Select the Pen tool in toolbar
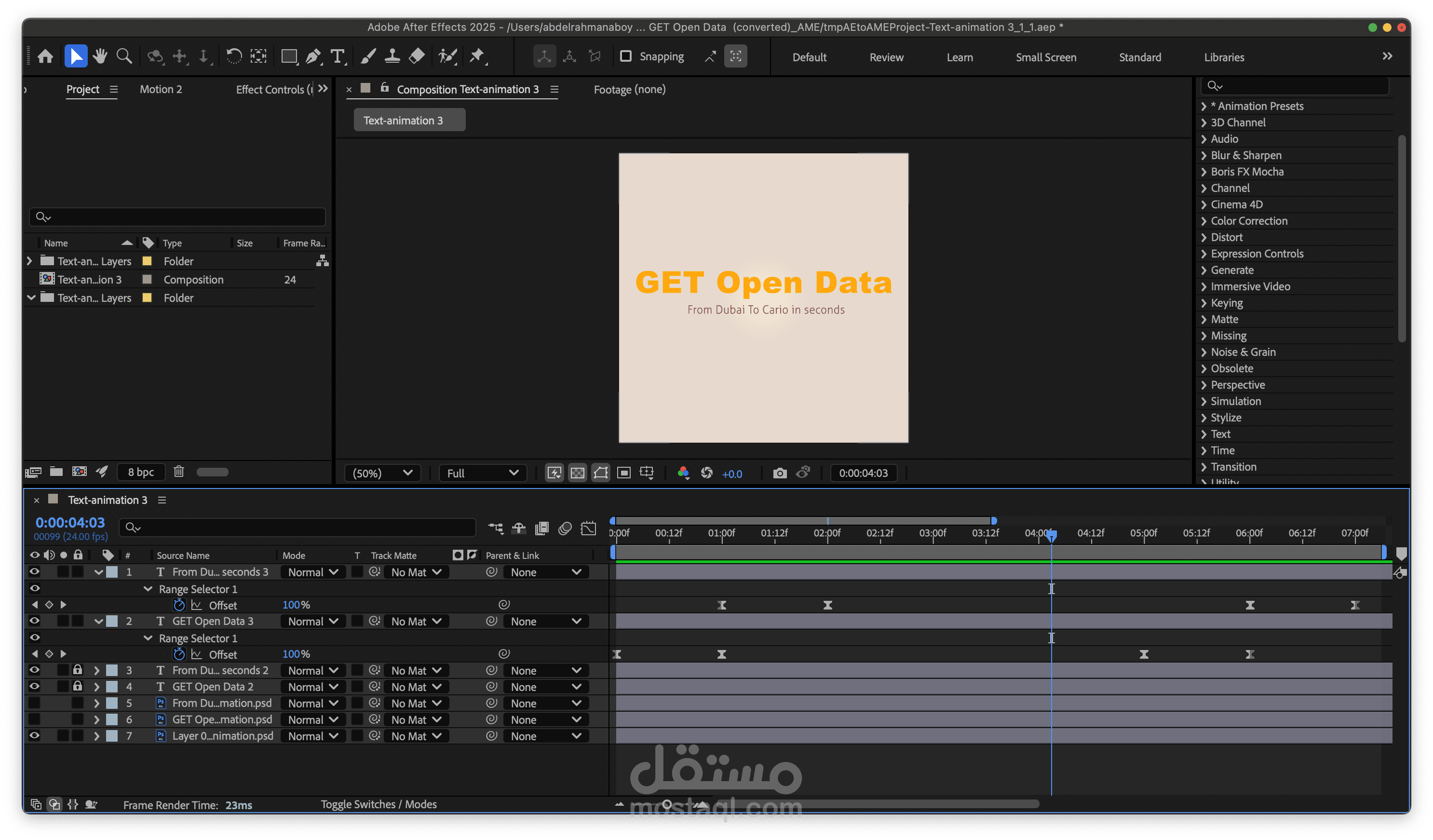The image size is (1433, 840). 313,56
